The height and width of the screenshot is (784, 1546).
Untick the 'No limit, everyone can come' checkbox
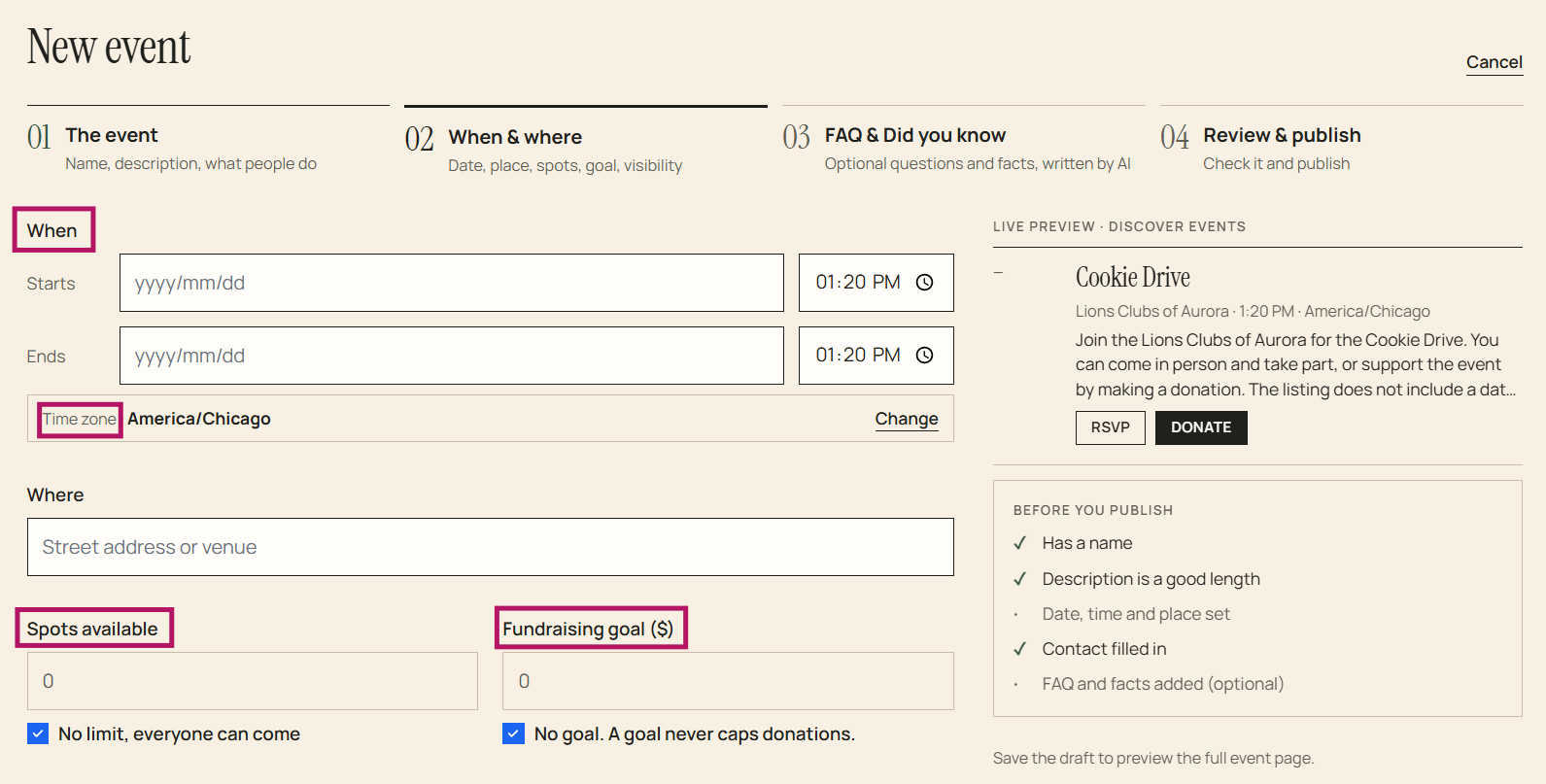(38, 733)
